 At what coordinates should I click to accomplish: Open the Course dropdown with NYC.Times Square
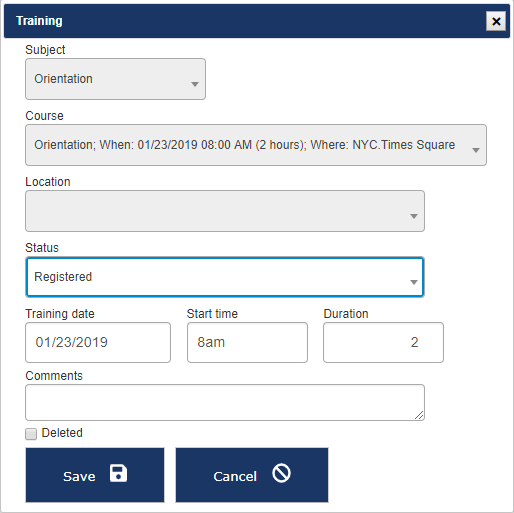(256, 145)
